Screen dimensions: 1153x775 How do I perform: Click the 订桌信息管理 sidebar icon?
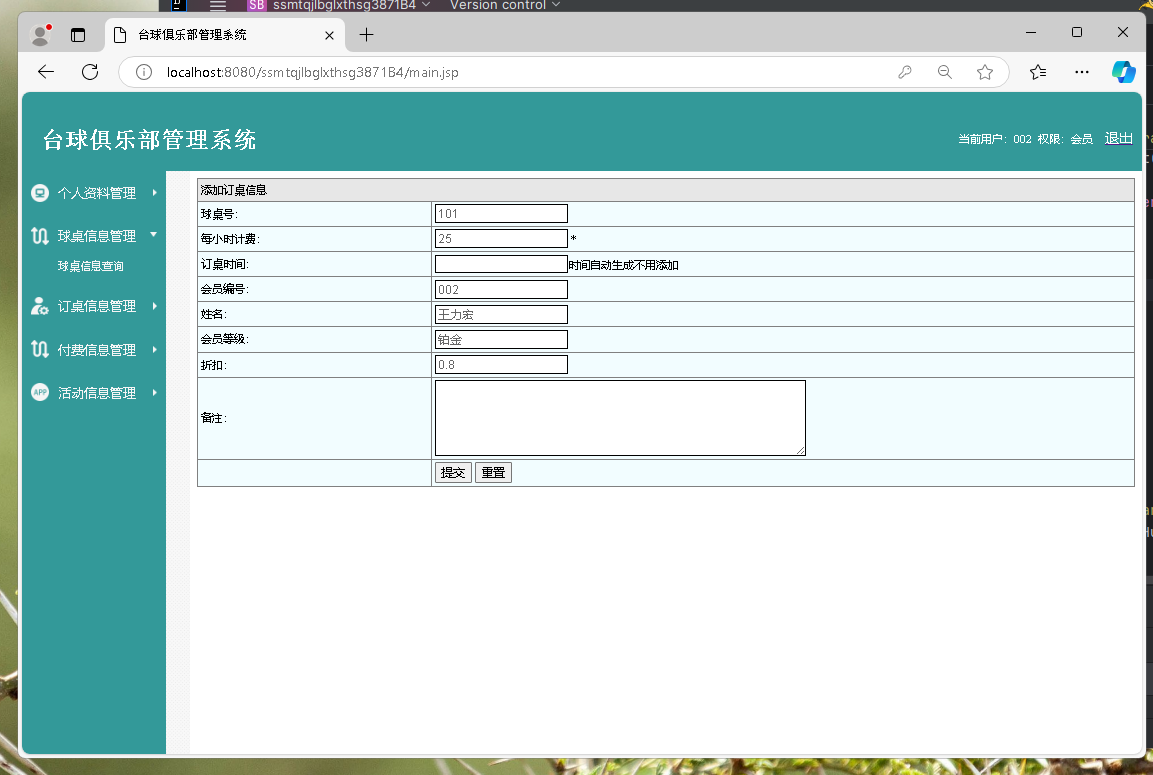(40, 306)
